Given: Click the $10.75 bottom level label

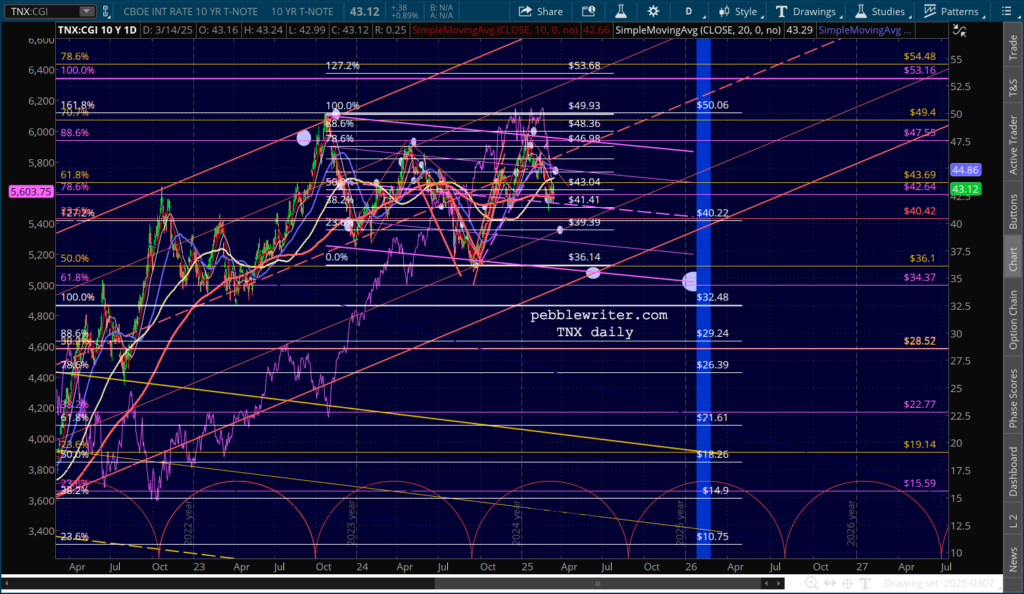Looking at the screenshot, I should pyautogui.click(x=712, y=536).
